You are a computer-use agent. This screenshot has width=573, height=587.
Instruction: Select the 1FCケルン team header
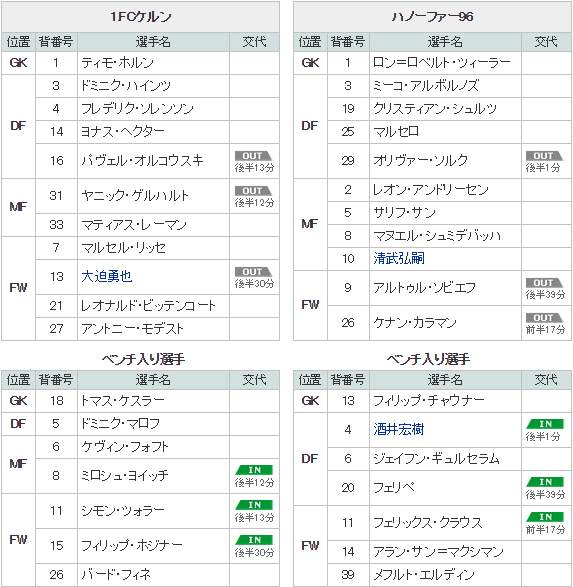140,17
